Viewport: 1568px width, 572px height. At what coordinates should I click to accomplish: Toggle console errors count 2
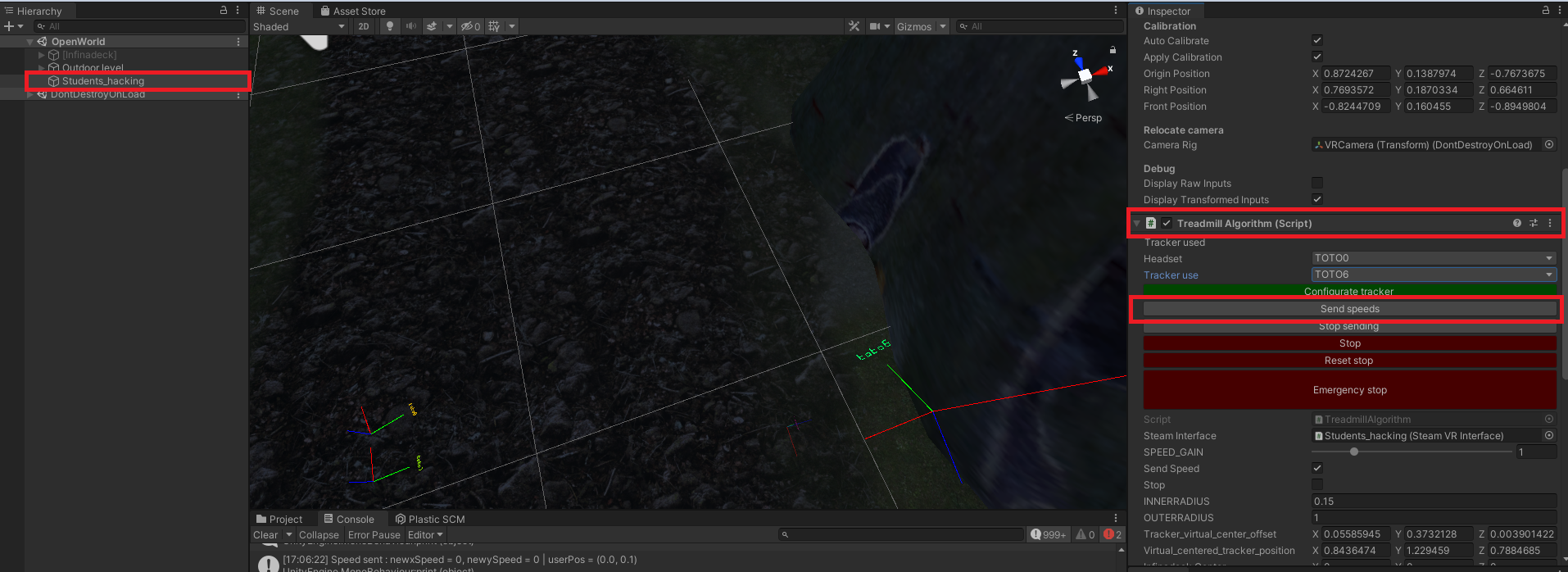click(x=1113, y=534)
